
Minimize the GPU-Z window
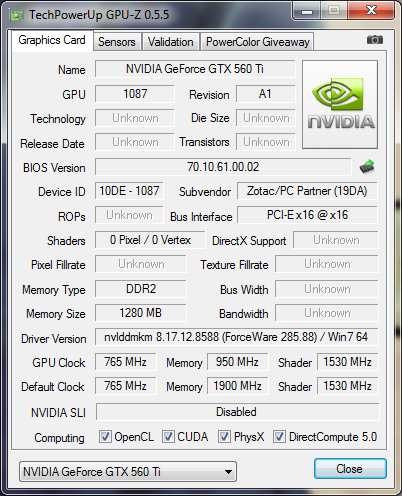click(307, 11)
